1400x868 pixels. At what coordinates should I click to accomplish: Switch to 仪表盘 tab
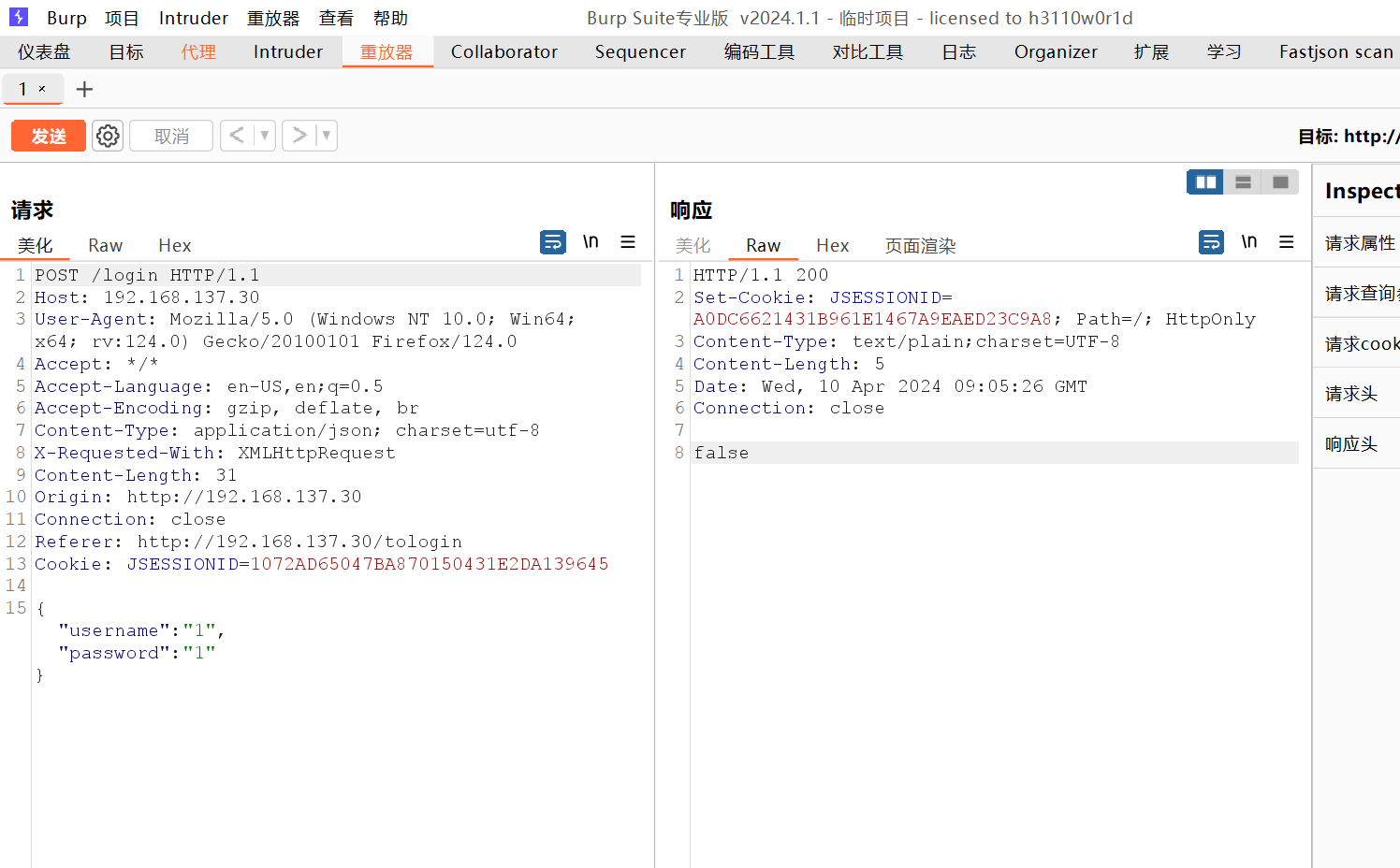click(44, 52)
